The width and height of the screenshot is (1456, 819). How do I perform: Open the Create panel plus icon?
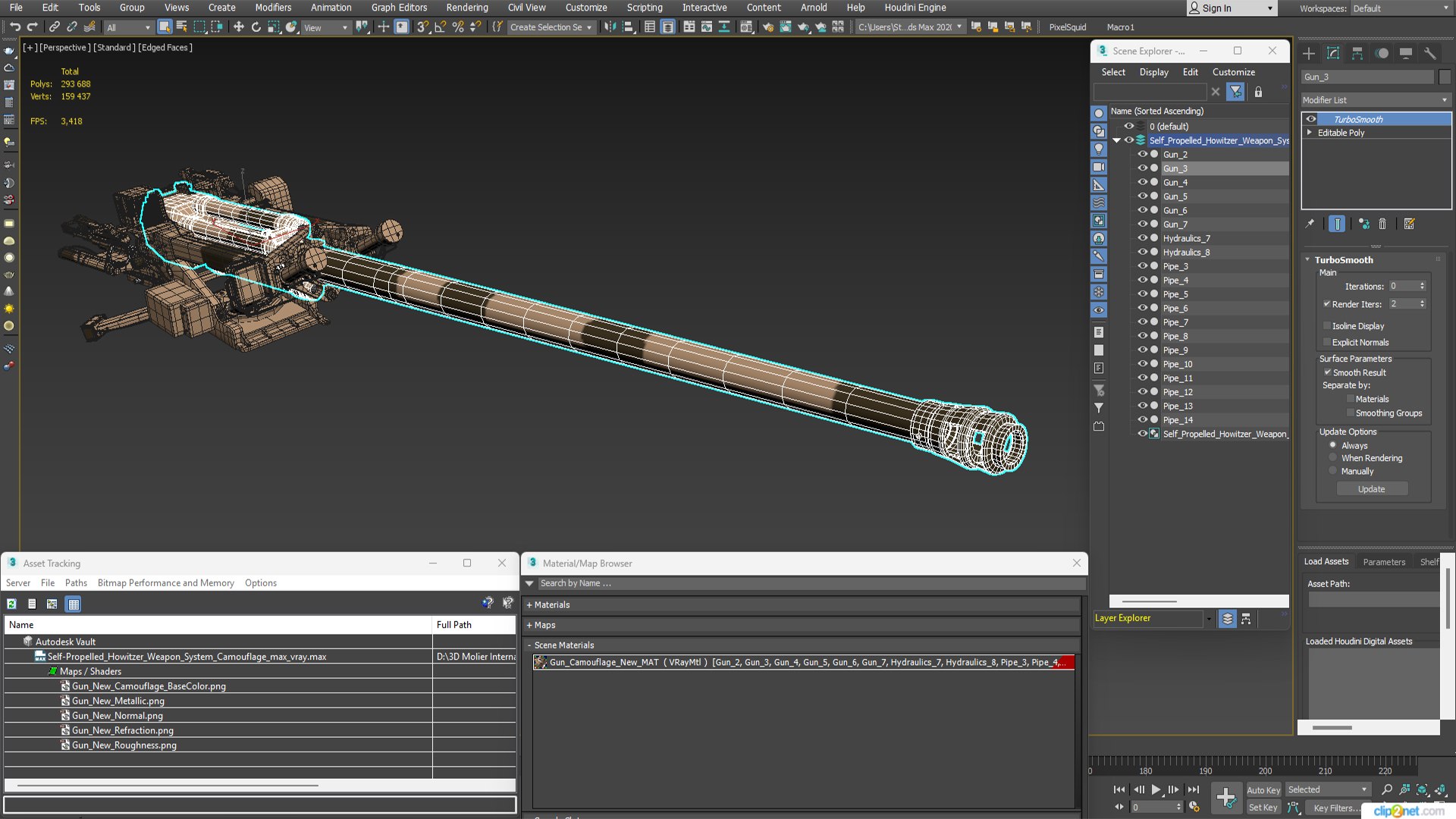(1309, 53)
